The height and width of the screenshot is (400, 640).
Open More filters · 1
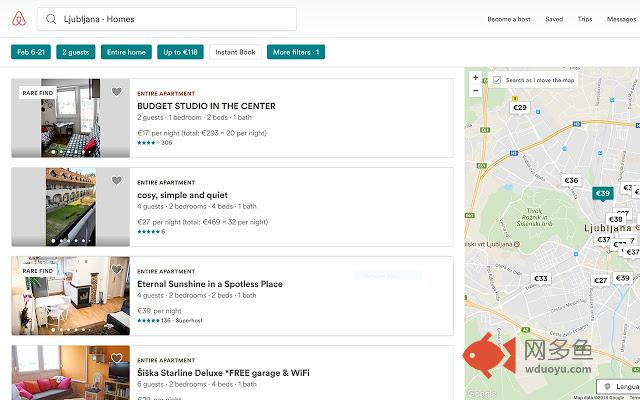tap(296, 52)
